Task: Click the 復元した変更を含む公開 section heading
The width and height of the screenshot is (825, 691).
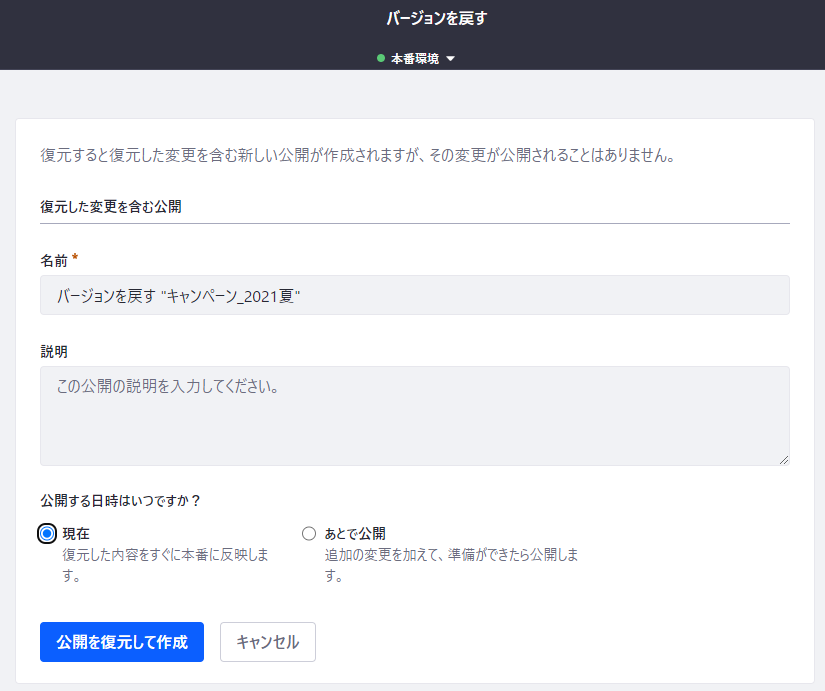Action: (110, 207)
